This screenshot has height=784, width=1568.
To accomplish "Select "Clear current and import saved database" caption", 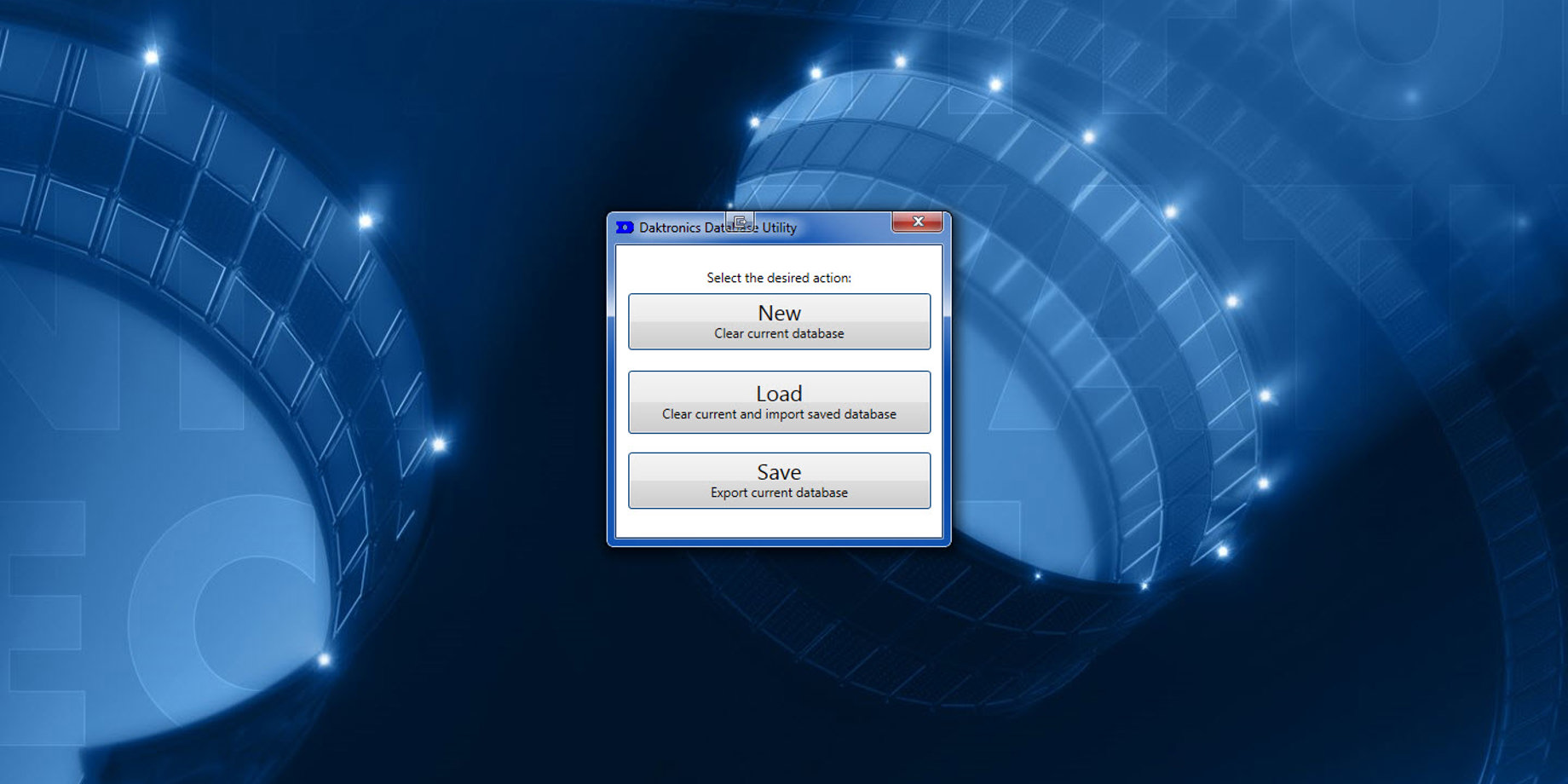I will [x=779, y=414].
